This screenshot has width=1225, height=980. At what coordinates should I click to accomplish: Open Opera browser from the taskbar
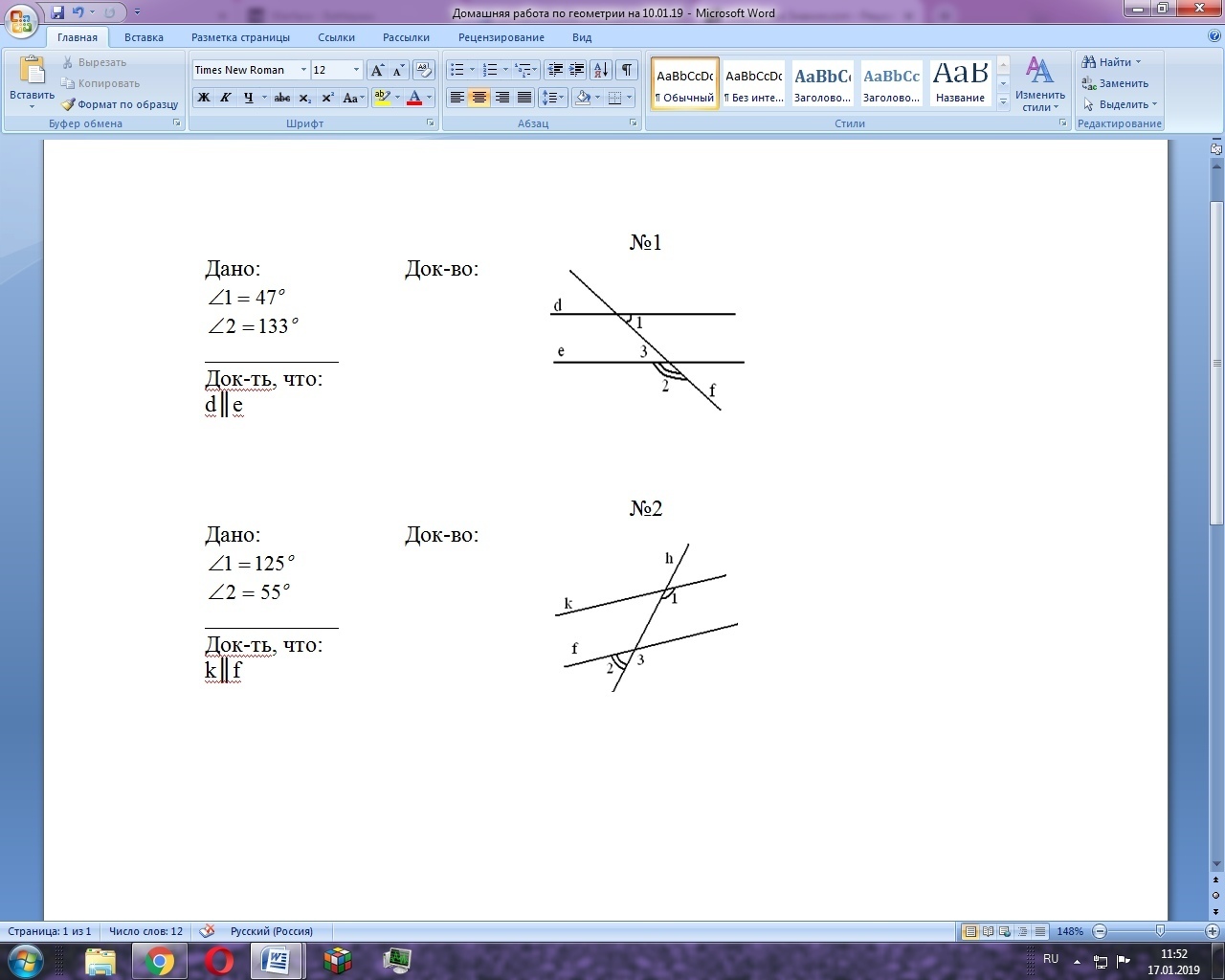[x=219, y=960]
